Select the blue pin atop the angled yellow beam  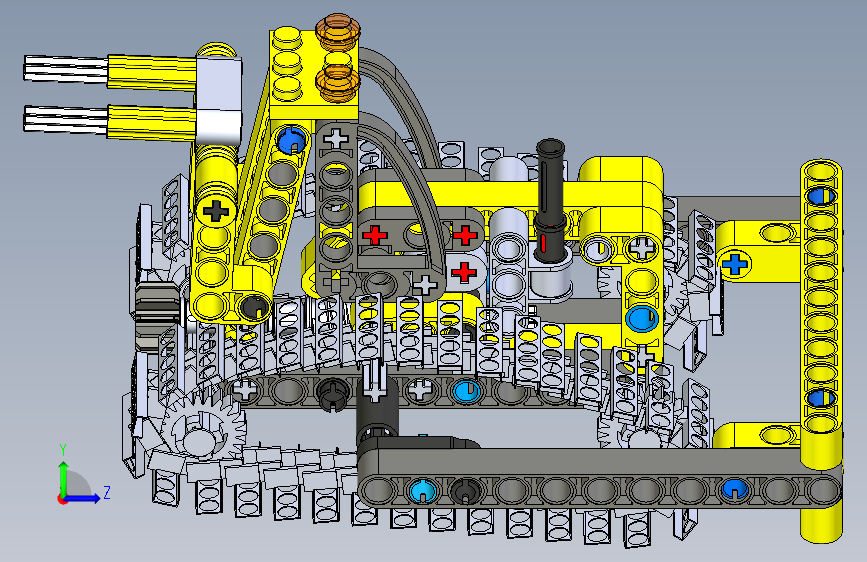click(291, 140)
